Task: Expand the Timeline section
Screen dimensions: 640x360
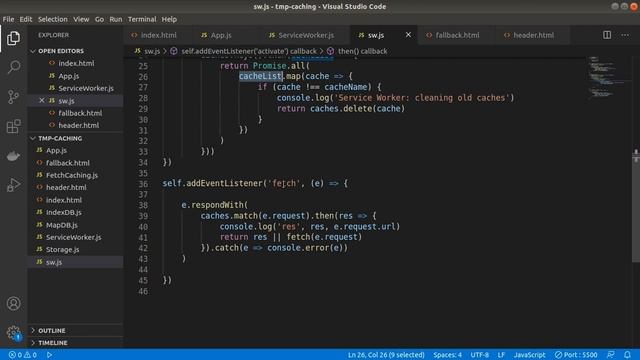Action: point(75,342)
